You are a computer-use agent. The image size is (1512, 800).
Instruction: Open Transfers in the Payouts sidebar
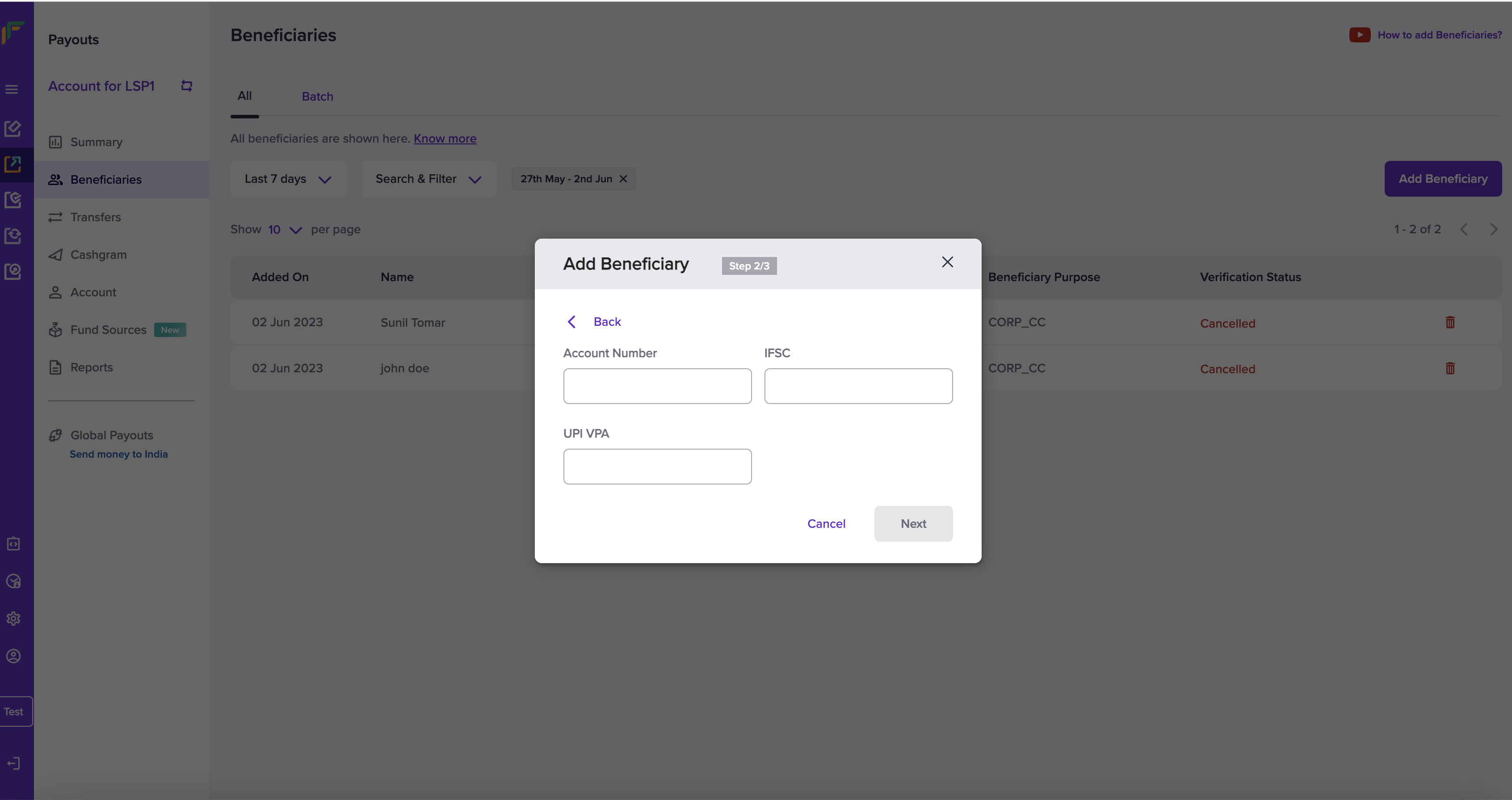pyautogui.click(x=95, y=217)
